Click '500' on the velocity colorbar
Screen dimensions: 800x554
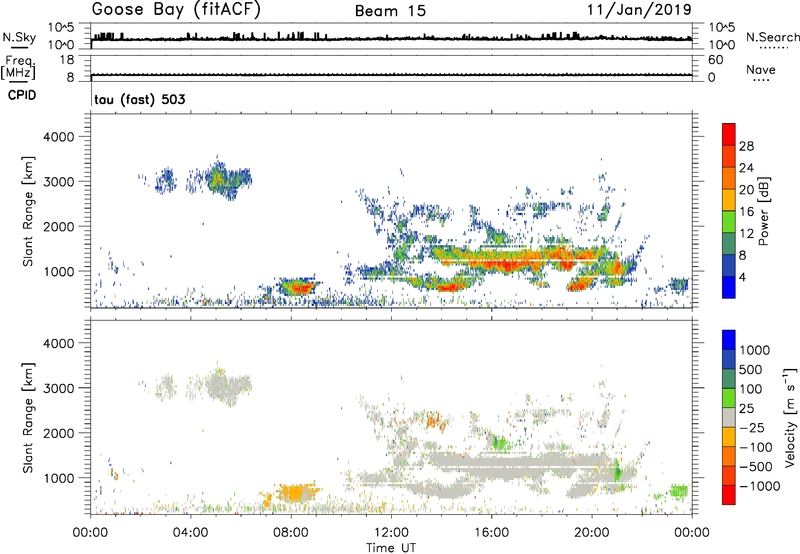click(x=751, y=369)
